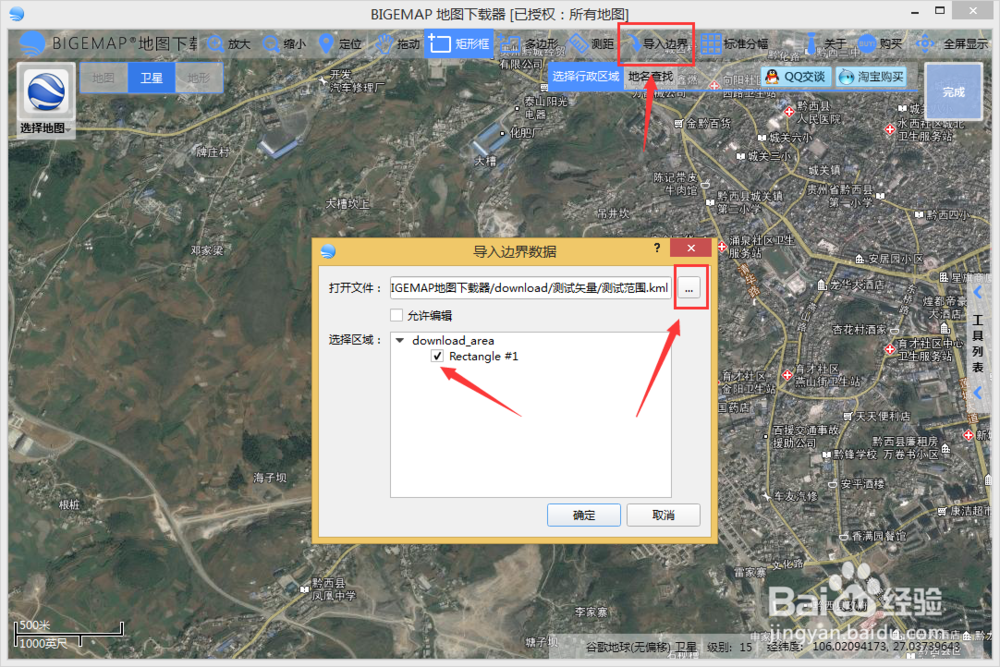Switch to the 地图 map layer tab
The height and width of the screenshot is (667, 1000).
click(x=103, y=78)
